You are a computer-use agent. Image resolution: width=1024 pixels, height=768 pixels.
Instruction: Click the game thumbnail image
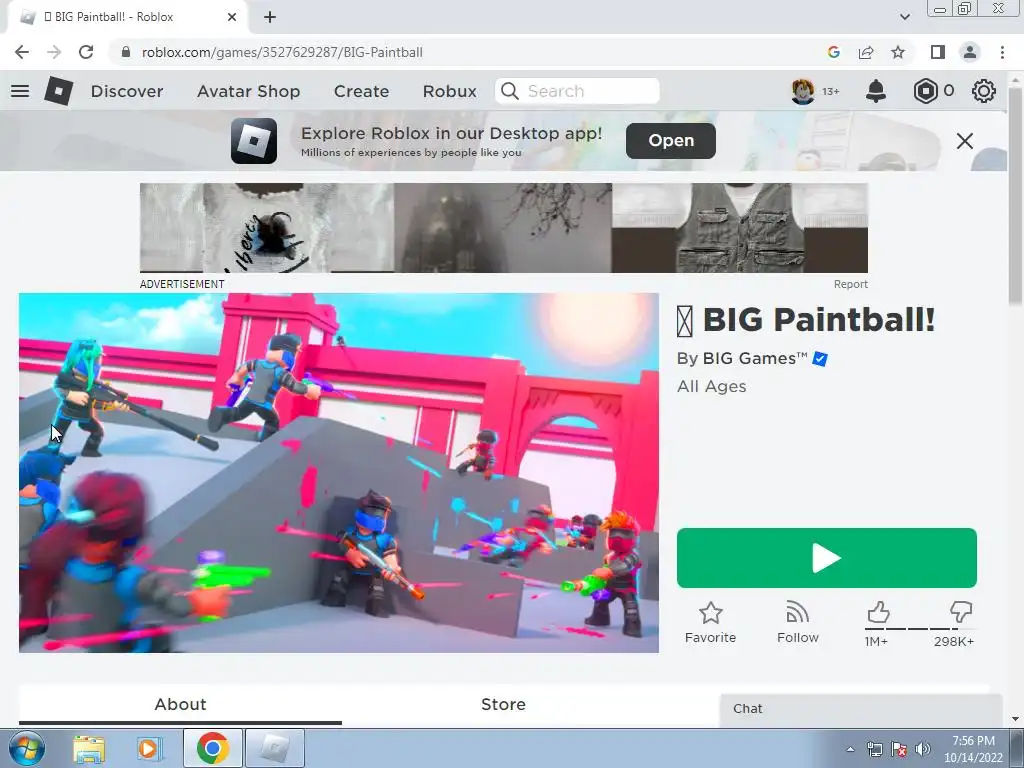tap(339, 473)
